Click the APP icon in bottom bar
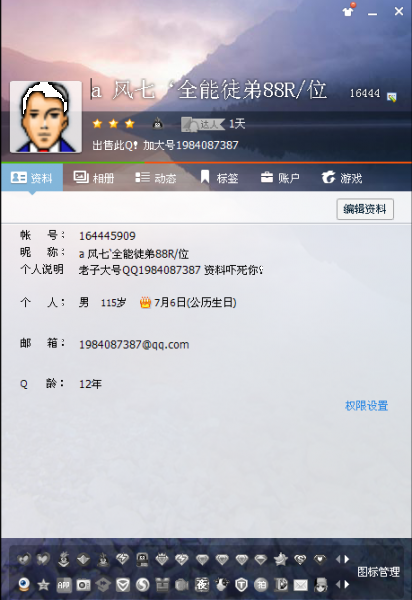Image resolution: width=412 pixels, height=600 pixels. pos(64,585)
